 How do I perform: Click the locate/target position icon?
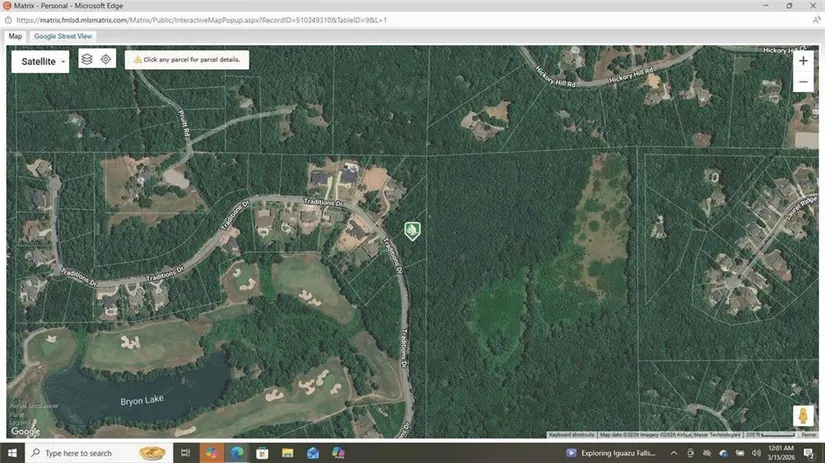(x=106, y=60)
